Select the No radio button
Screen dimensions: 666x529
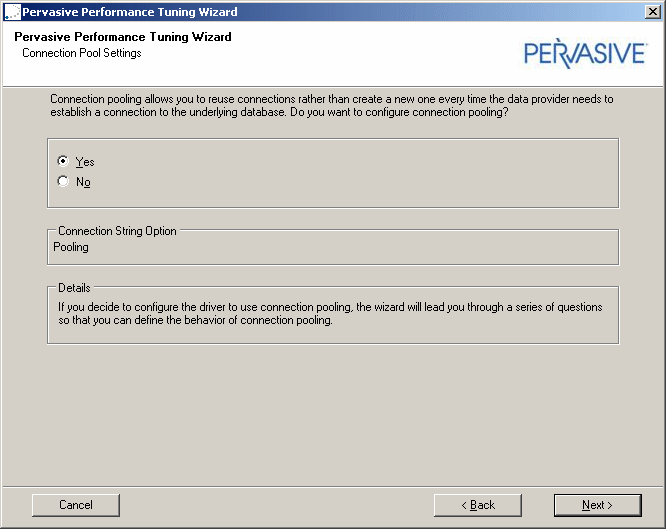pyautogui.click(x=64, y=182)
